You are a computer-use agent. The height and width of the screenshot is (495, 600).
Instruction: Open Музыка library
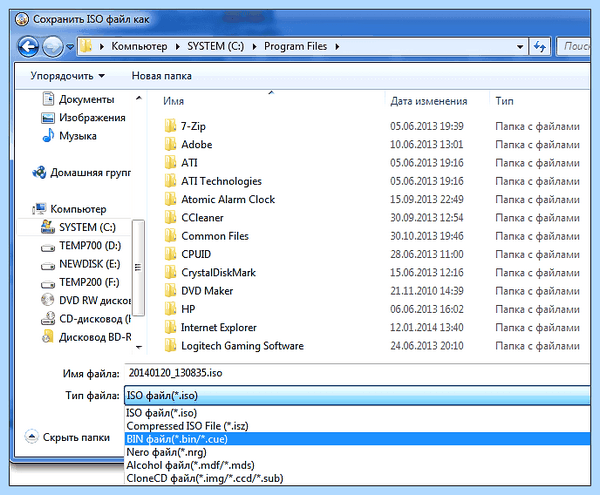pyautogui.click(x=69, y=136)
